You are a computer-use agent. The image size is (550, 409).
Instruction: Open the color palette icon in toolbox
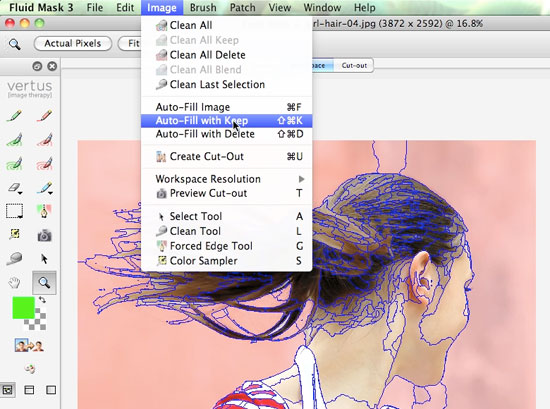pyautogui.click(x=30, y=369)
